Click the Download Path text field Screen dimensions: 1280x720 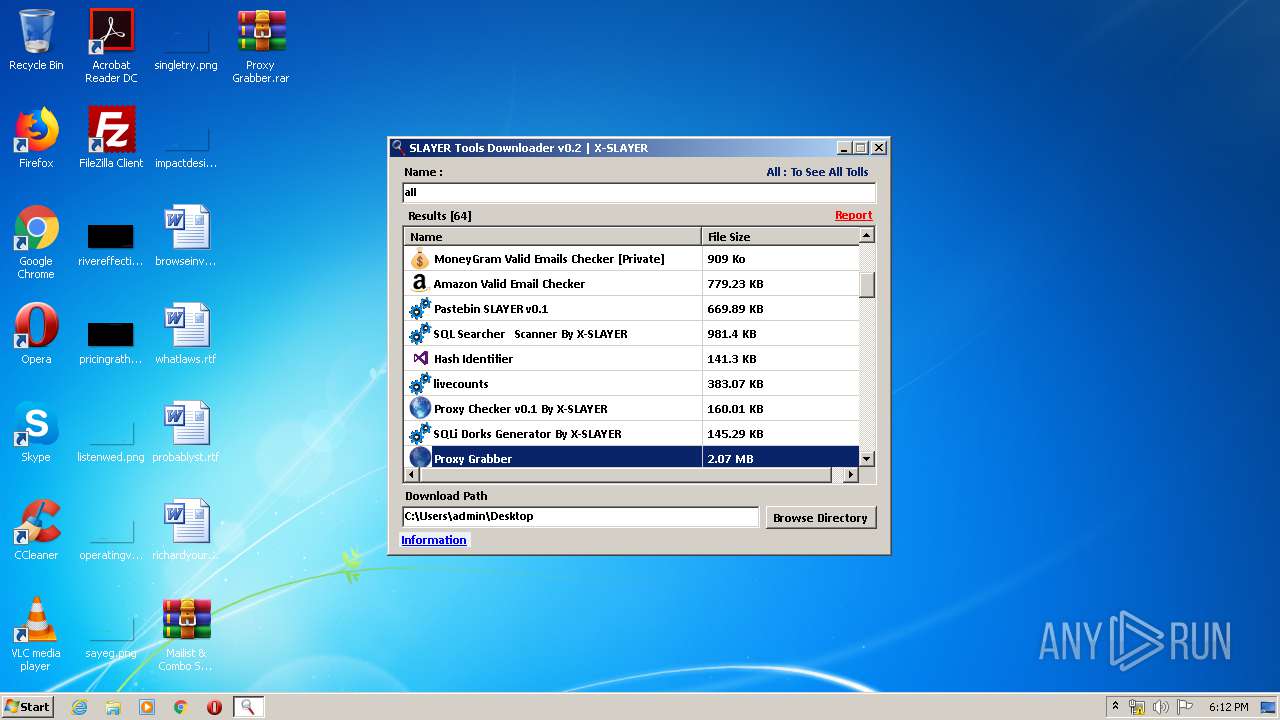pos(581,517)
